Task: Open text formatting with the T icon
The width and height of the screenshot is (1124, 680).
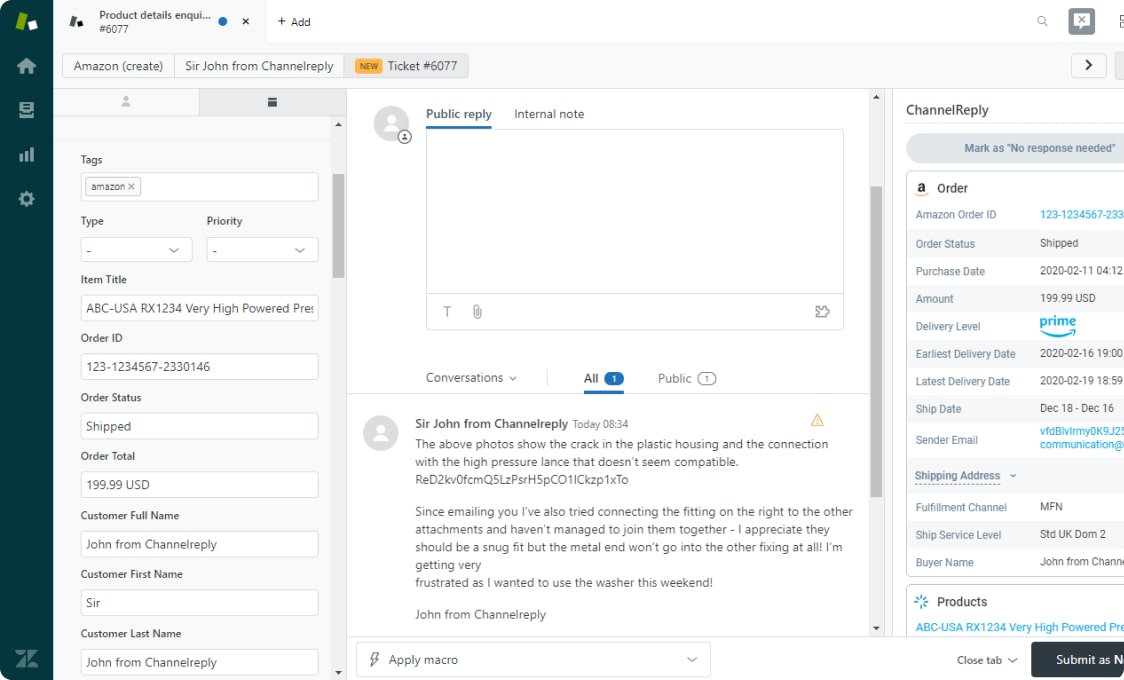Action: click(x=447, y=311)
